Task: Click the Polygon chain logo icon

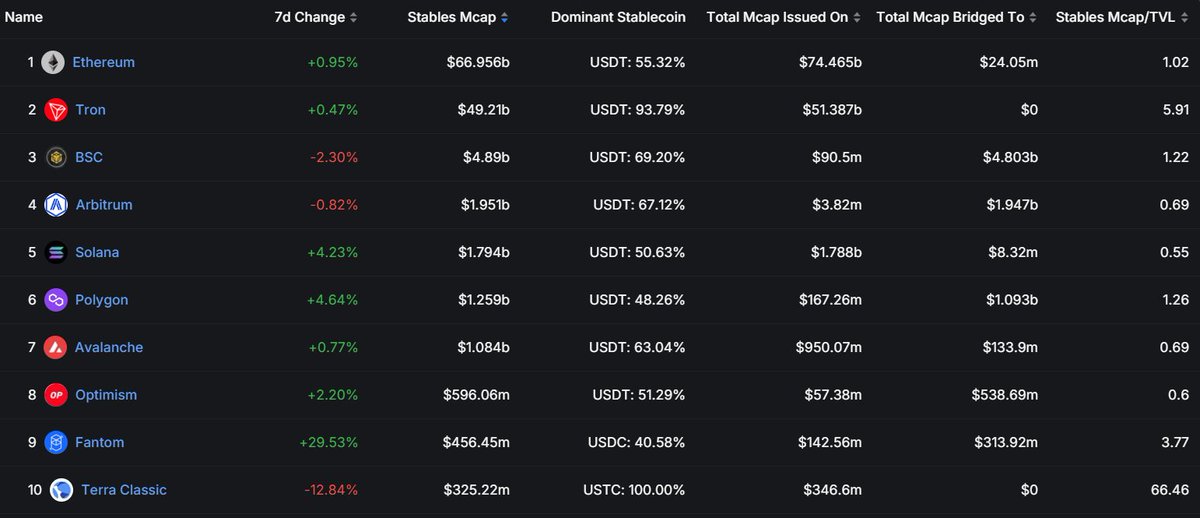Action: point(56,300)
